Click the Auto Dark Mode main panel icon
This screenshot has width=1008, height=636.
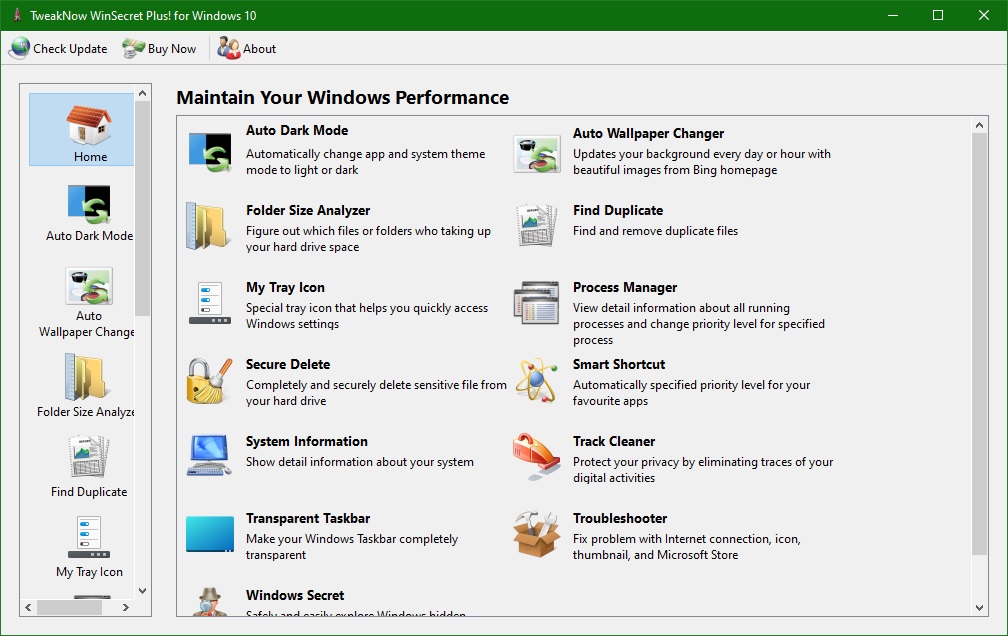(x=209, y=151)
